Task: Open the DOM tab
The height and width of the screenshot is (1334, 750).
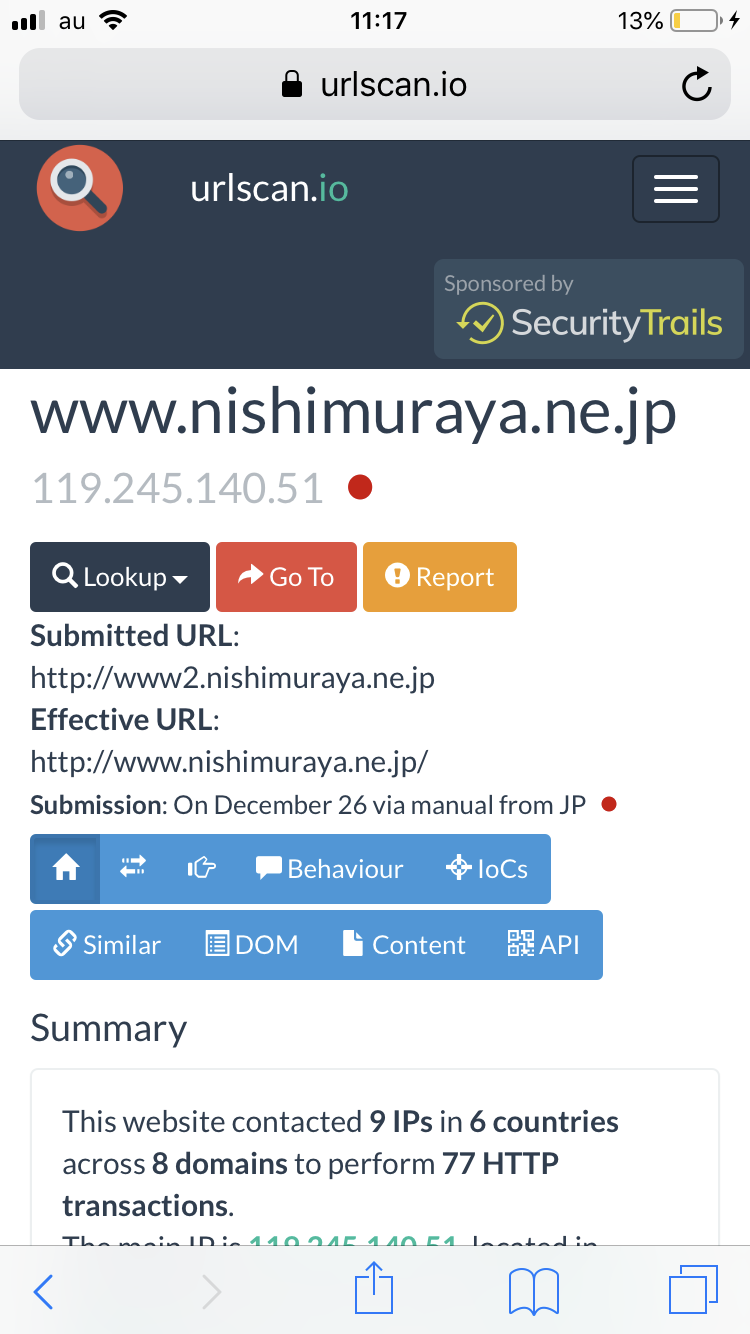Action: pyautogui.click(x=252, y=945)
